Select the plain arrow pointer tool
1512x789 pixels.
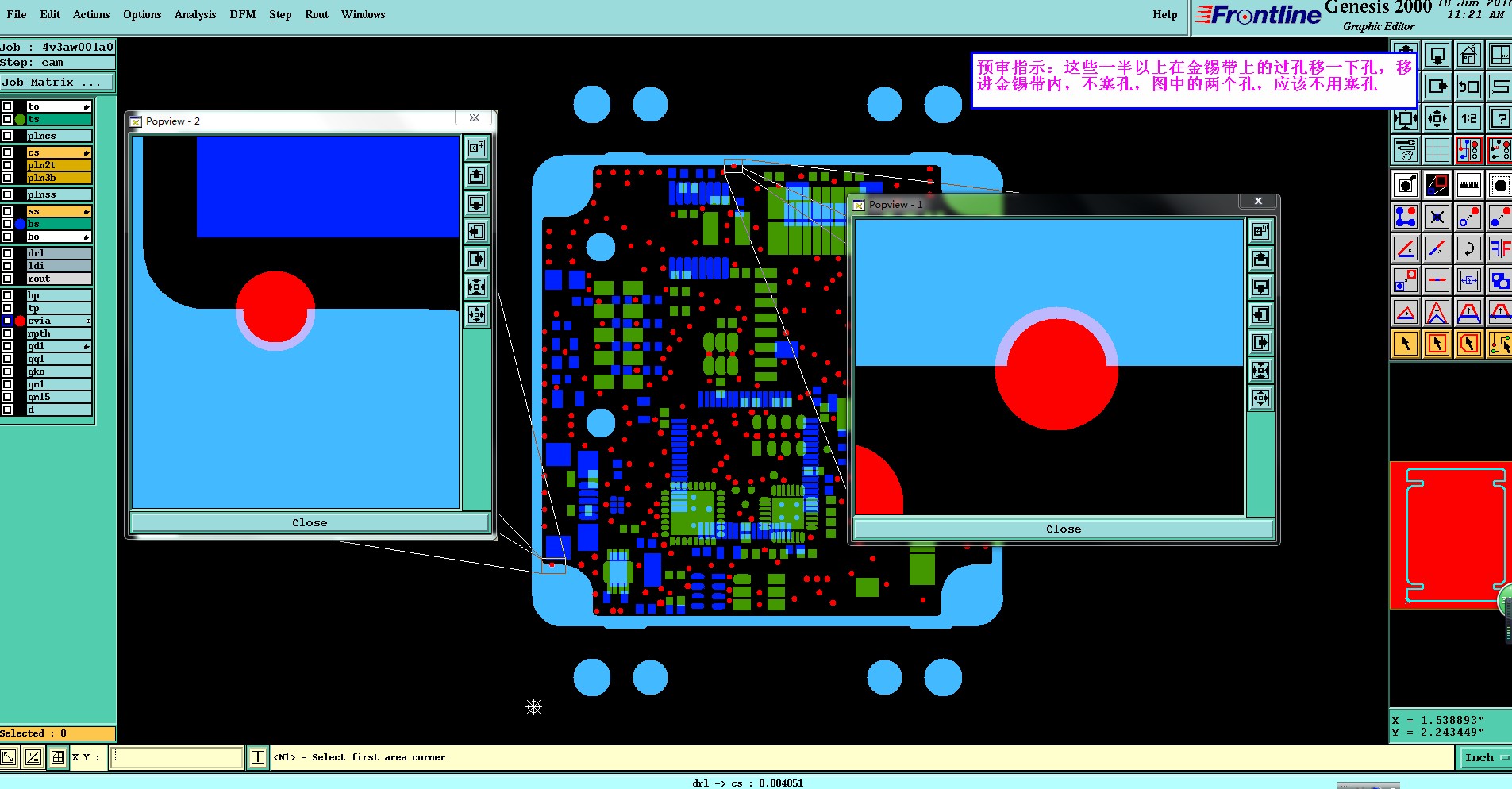[x=1406, y=344]
